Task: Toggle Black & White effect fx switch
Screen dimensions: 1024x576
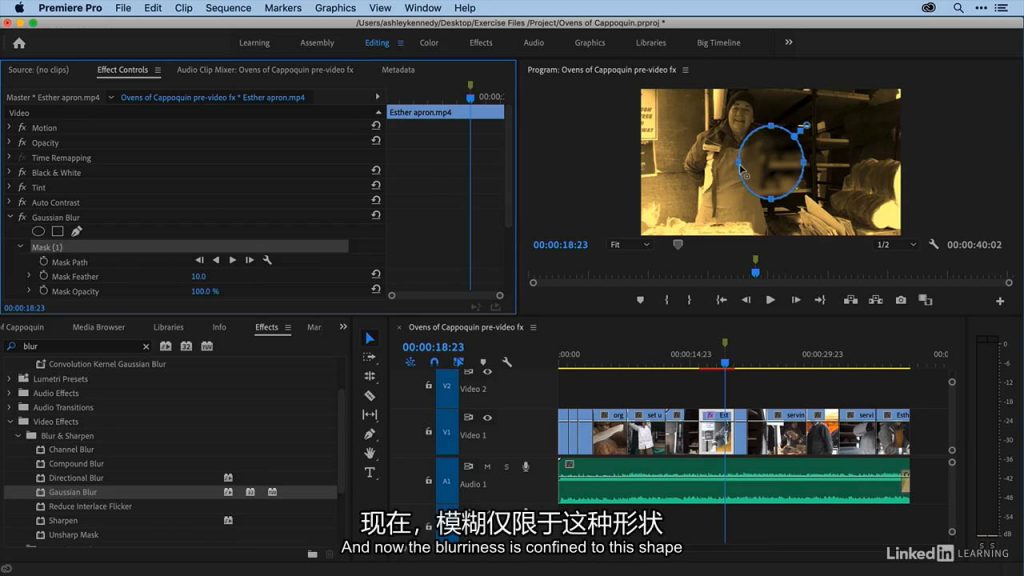Action: click(x=22, y=172)
